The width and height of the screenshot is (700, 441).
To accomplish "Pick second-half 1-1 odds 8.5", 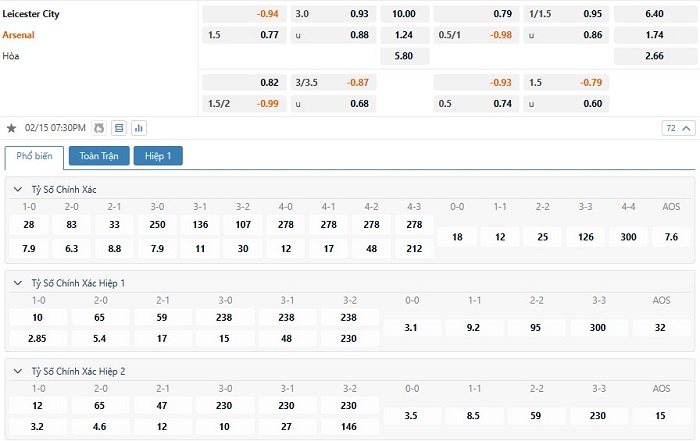I will pos(474,415).
